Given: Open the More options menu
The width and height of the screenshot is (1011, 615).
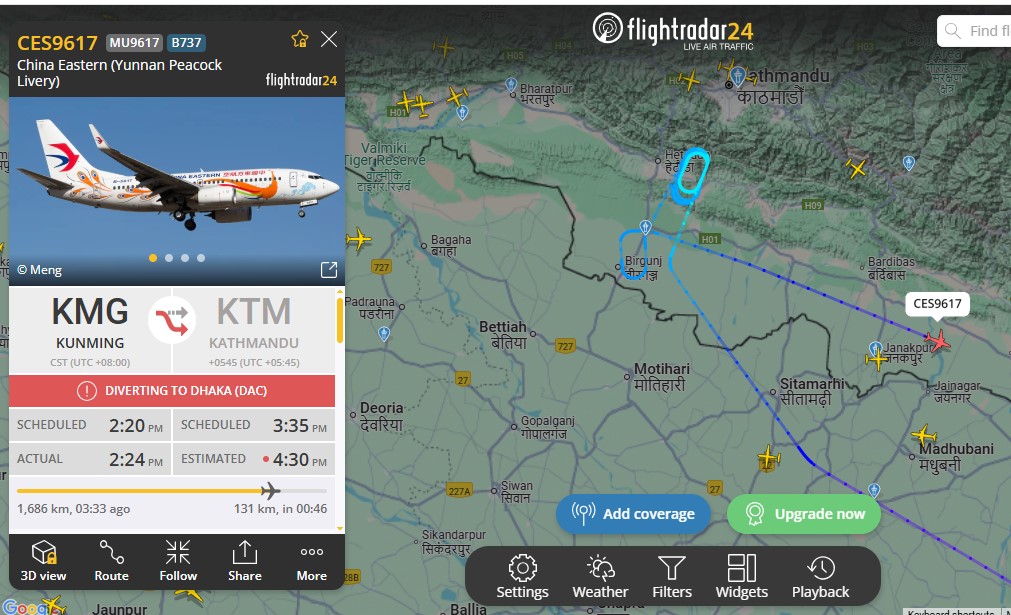Looking at the screenshot, I should [311, 561].
